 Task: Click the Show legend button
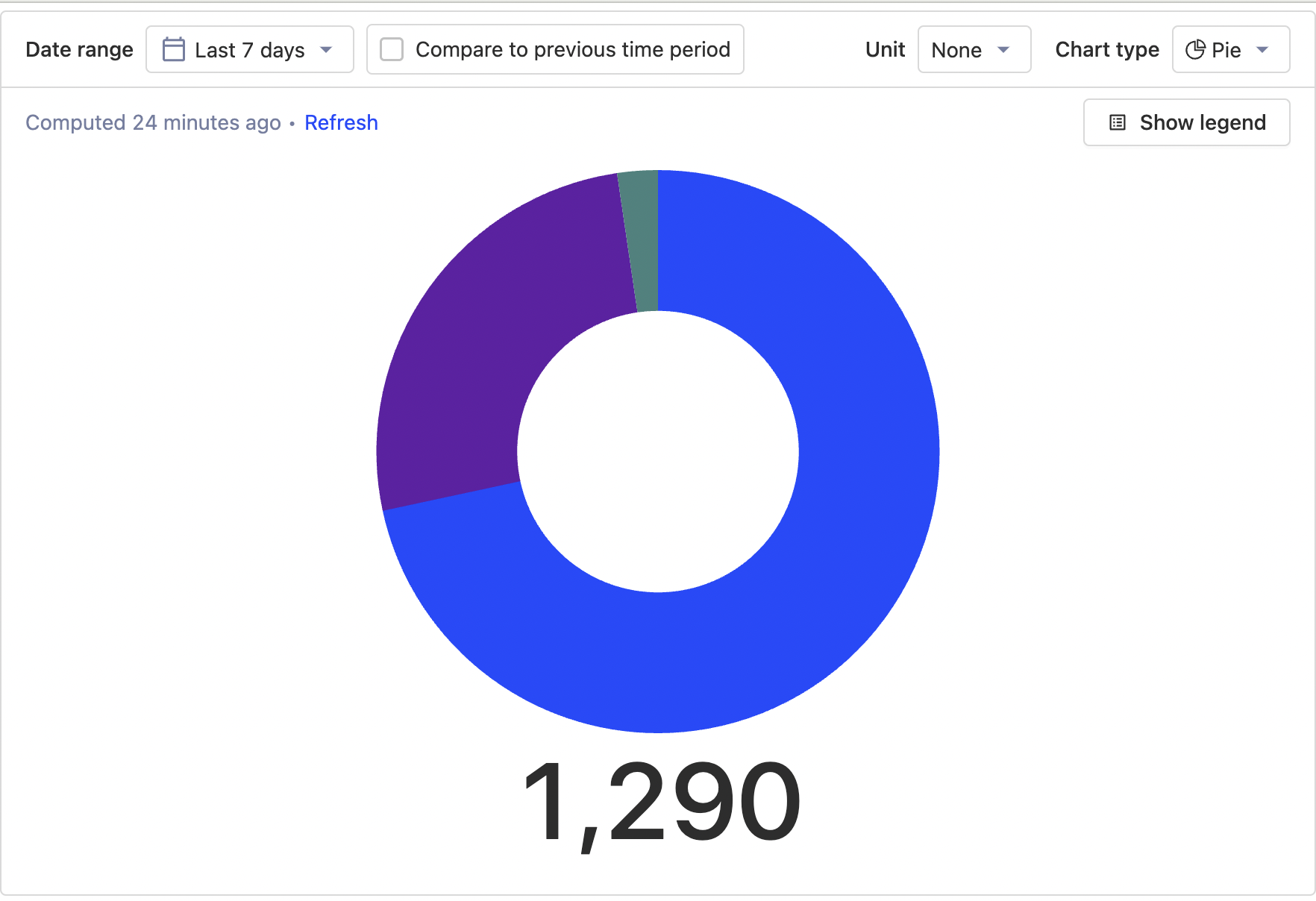pyautogui.click(x=1186, y=122)
